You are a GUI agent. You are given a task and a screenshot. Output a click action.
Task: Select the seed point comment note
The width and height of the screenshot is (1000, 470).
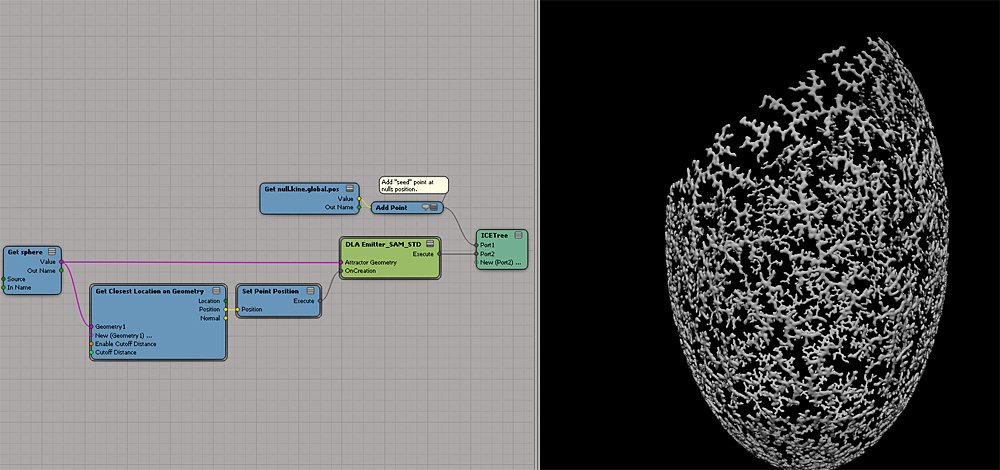413,185
